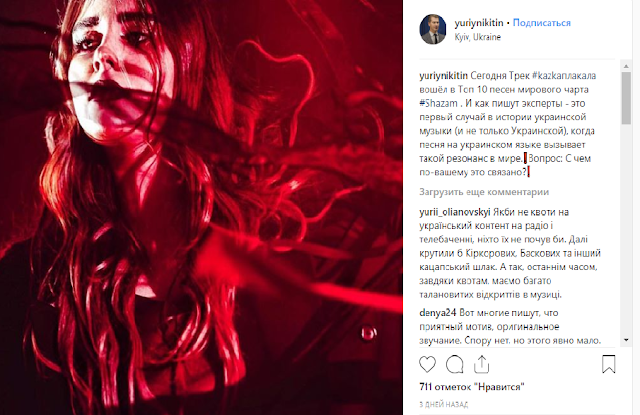Open the comment bubble icon
This screenshot has height=415, width=640.
click(454, 364)
